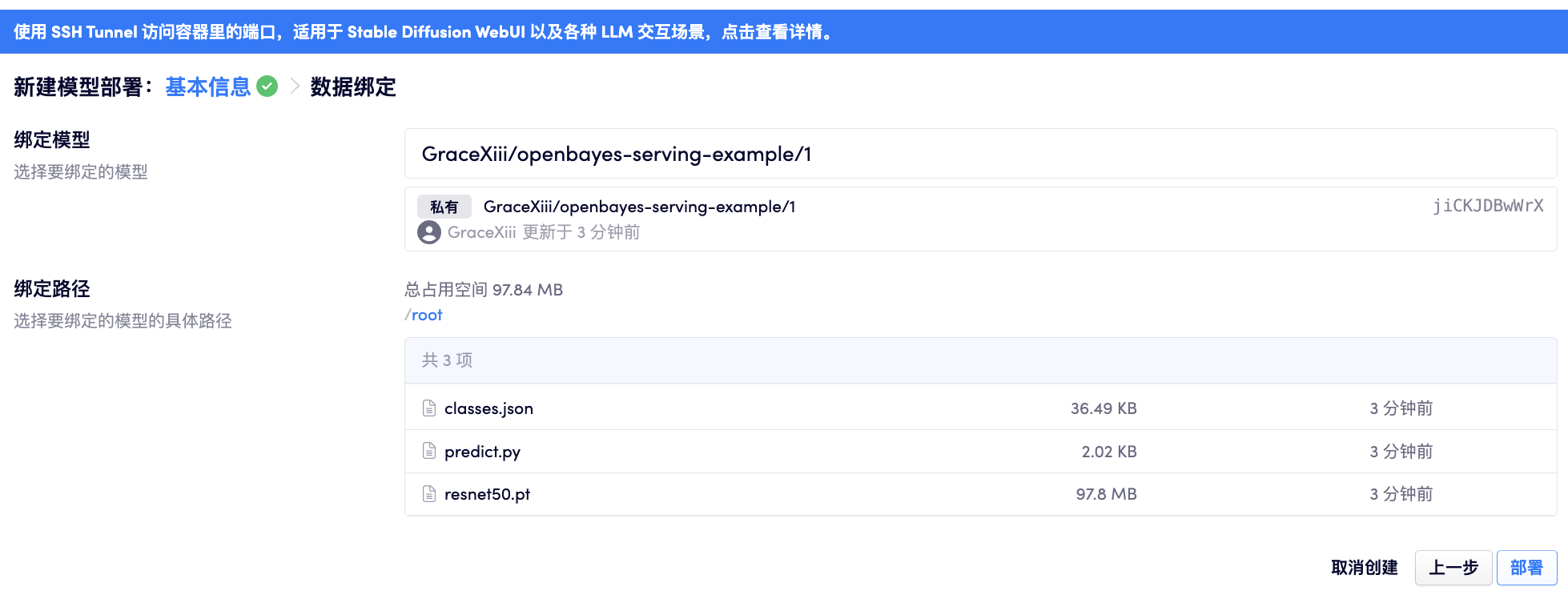Viewport: 1568px width, 599px height.
Task: Click the green checkmark next to 基本信息
Action: [x=267, y=86]
